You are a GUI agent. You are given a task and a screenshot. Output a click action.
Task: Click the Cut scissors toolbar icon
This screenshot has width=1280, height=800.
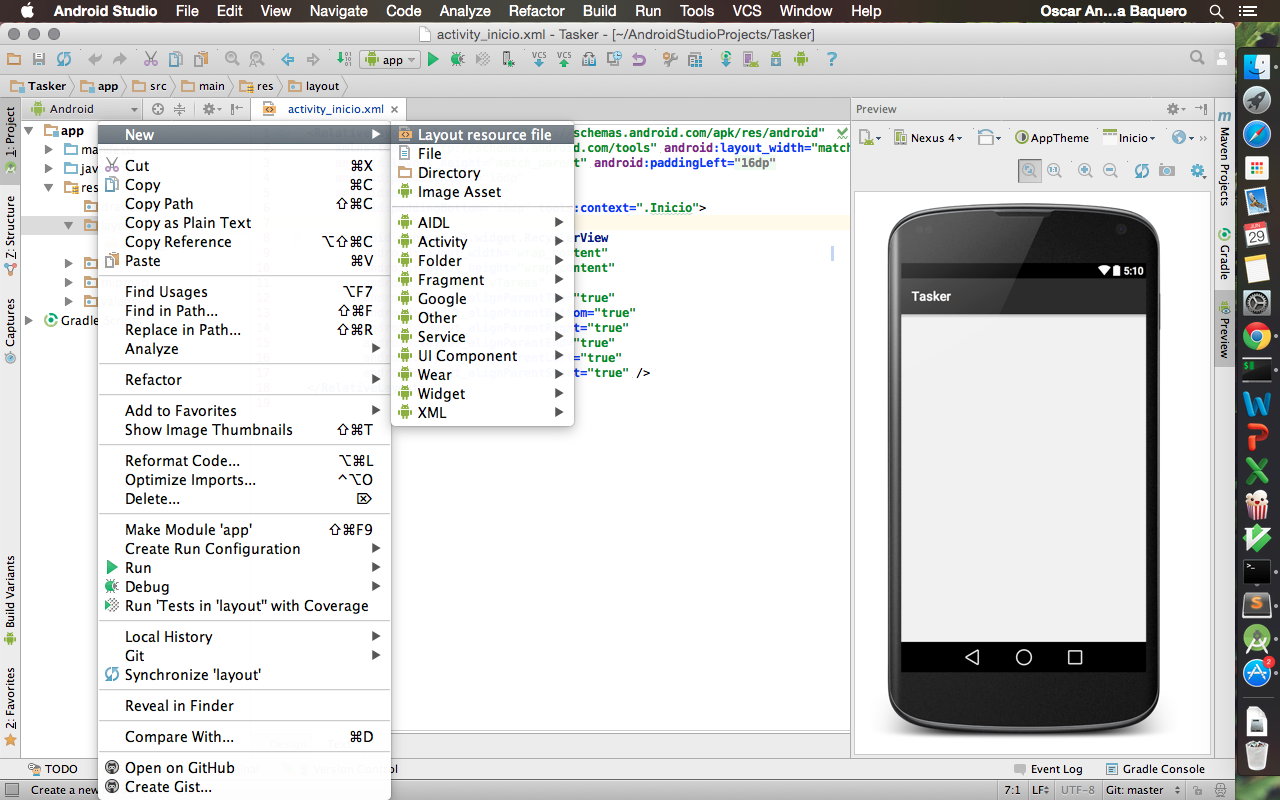point(151,60)
